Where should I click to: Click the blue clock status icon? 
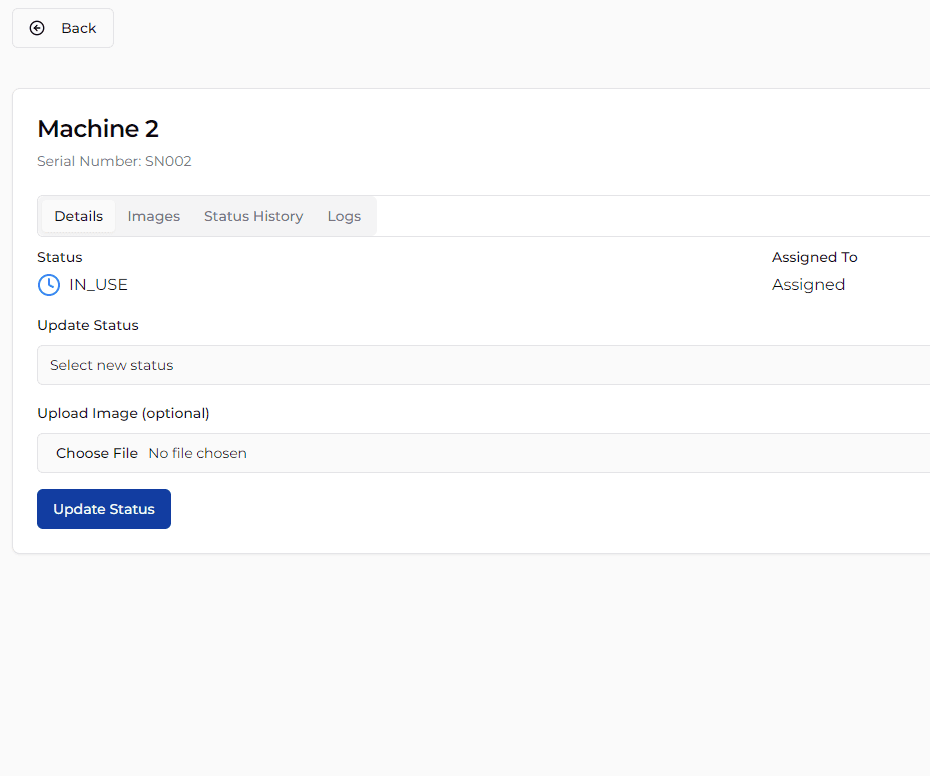pyautogui.click(x=49, y=285)
